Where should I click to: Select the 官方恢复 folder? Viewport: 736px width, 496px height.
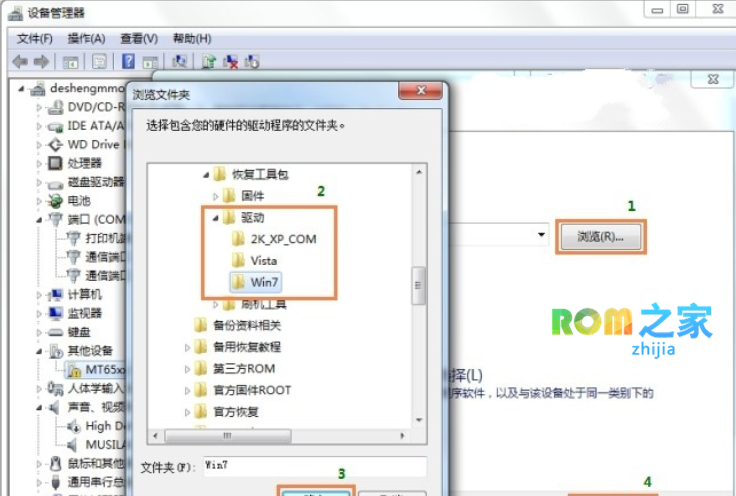[x=227, y=412]
